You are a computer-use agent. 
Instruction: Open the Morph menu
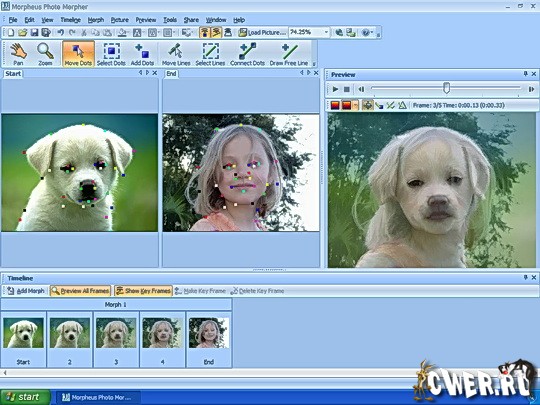tap(96, 20)
